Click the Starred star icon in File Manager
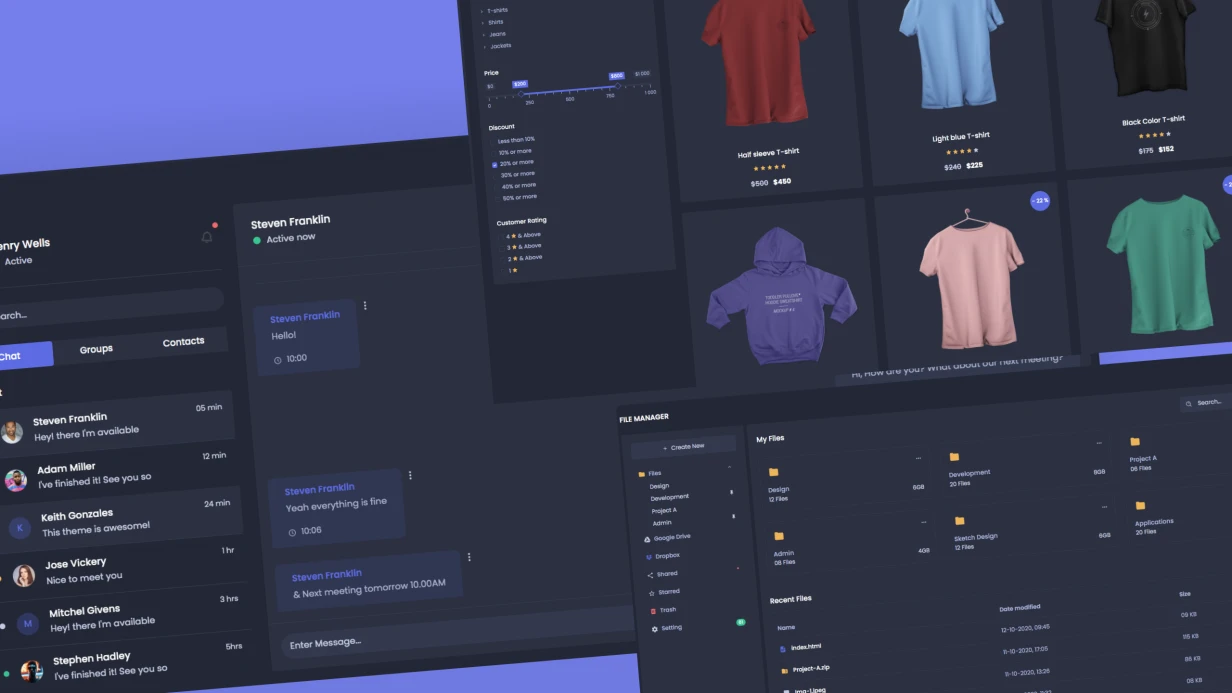The image size is (1232, 693). point(652,593)
